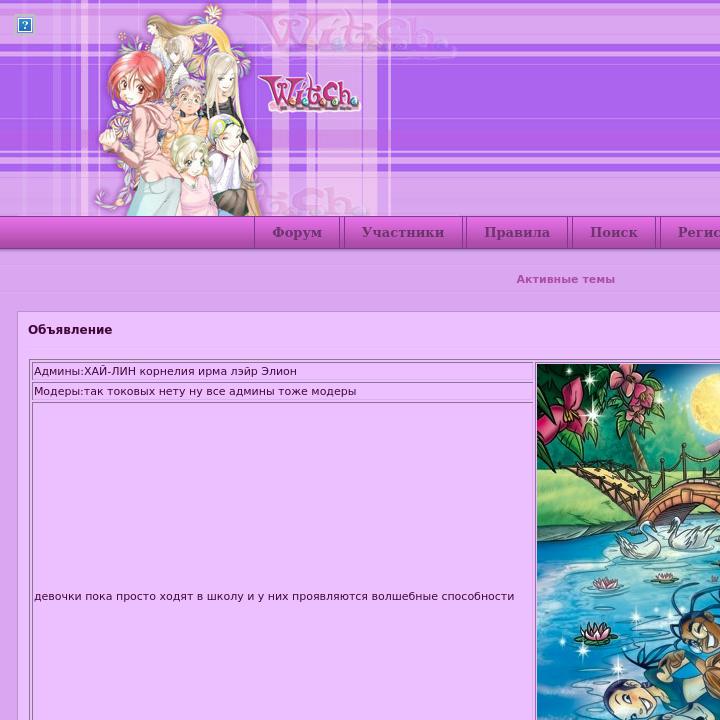Click the Объявление heading
Screen dimensions: 720x720
click(70, 330)
